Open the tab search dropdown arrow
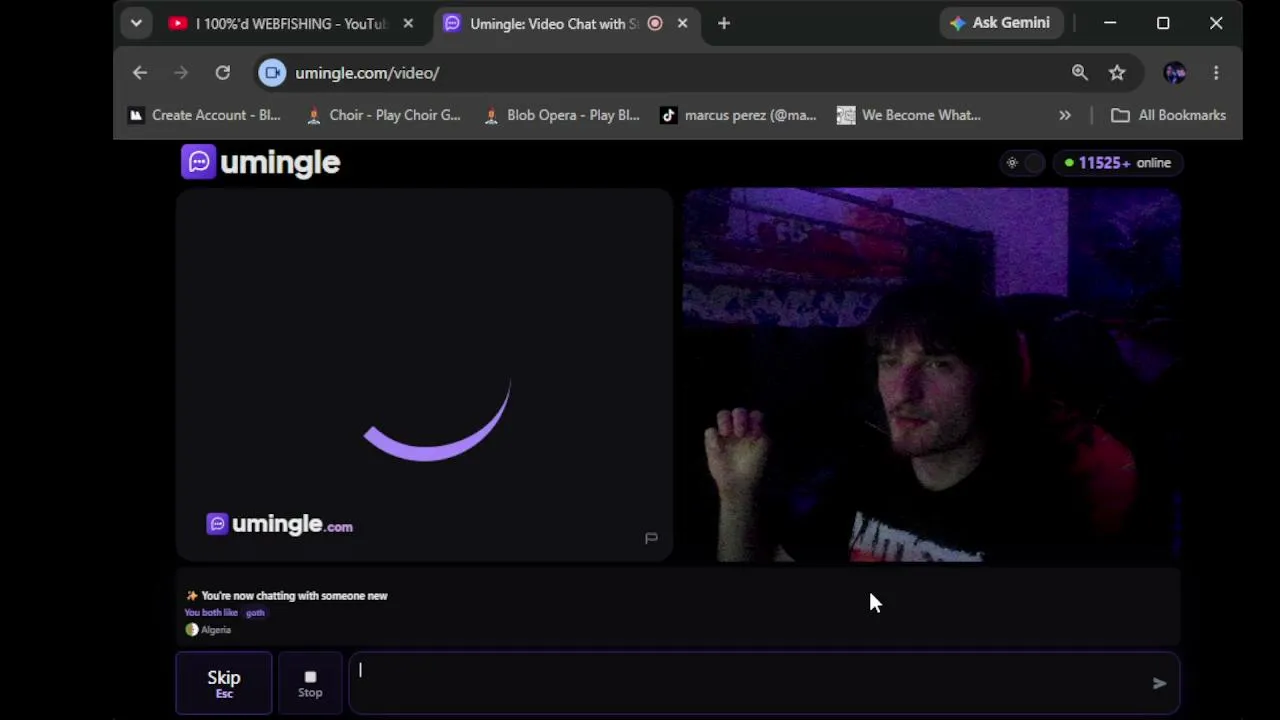The width and height of the screenshot is (1280, 720). point(136,23)
